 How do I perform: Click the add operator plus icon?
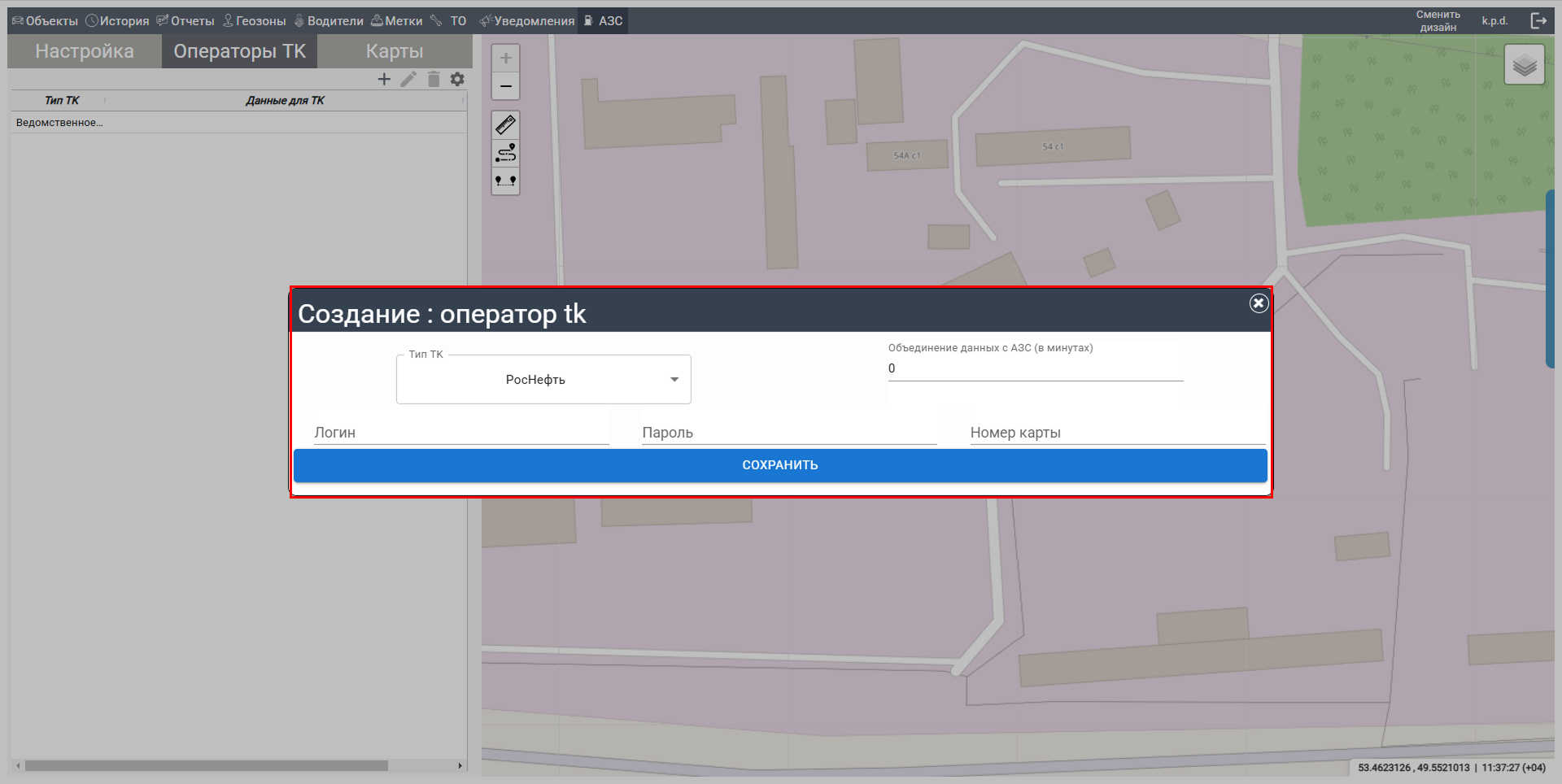384,79
